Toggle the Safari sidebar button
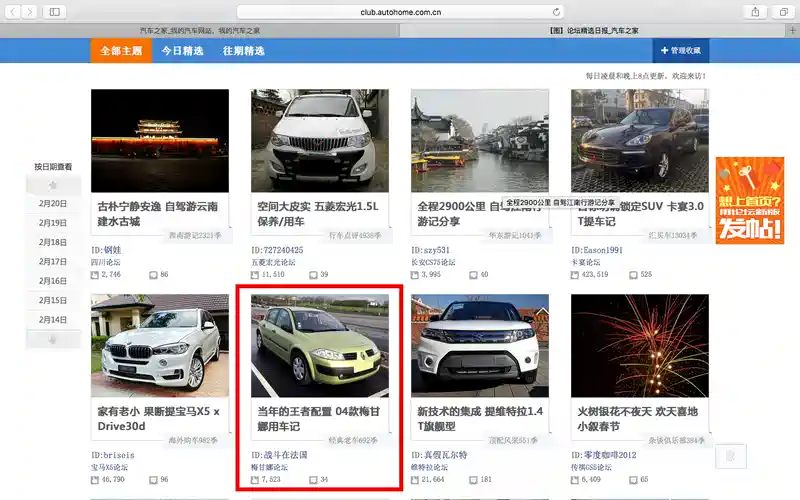This screenshot has width=800, height=500. coord(54,11)
